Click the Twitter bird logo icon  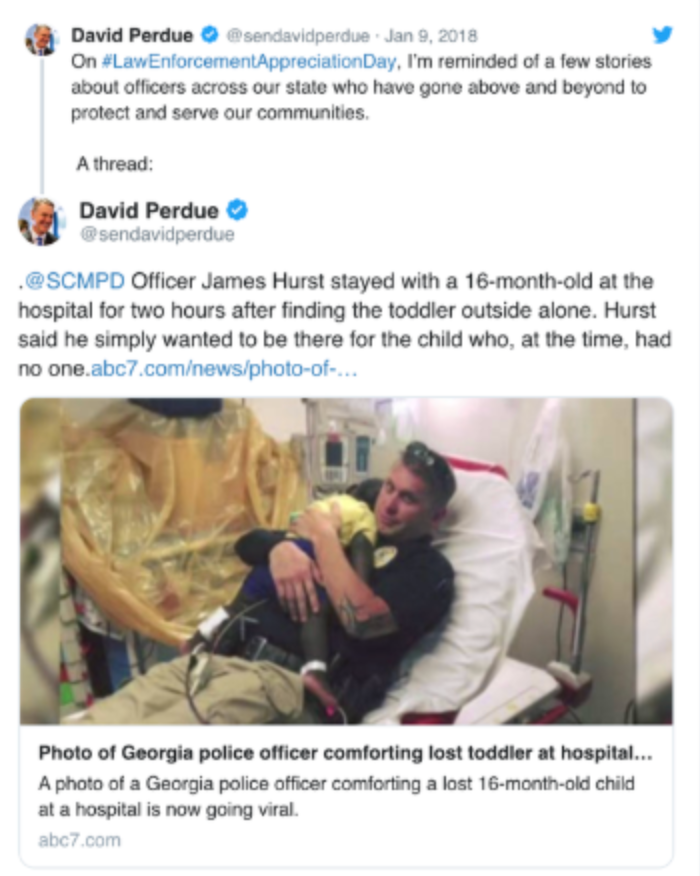(662, 35)
